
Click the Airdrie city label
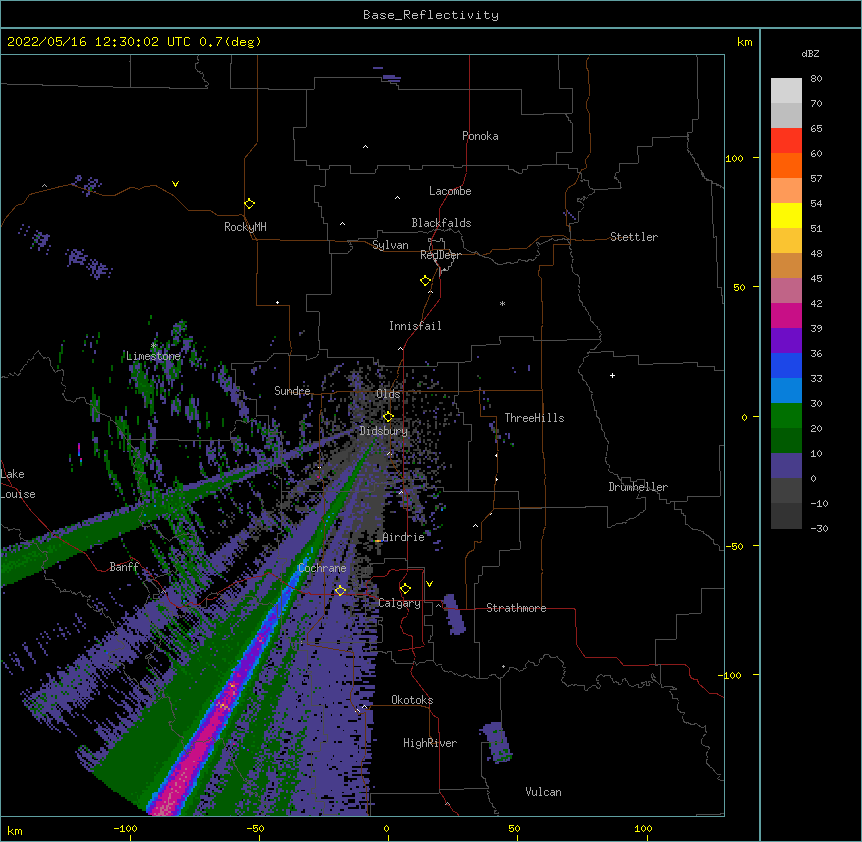coord(404,537)
